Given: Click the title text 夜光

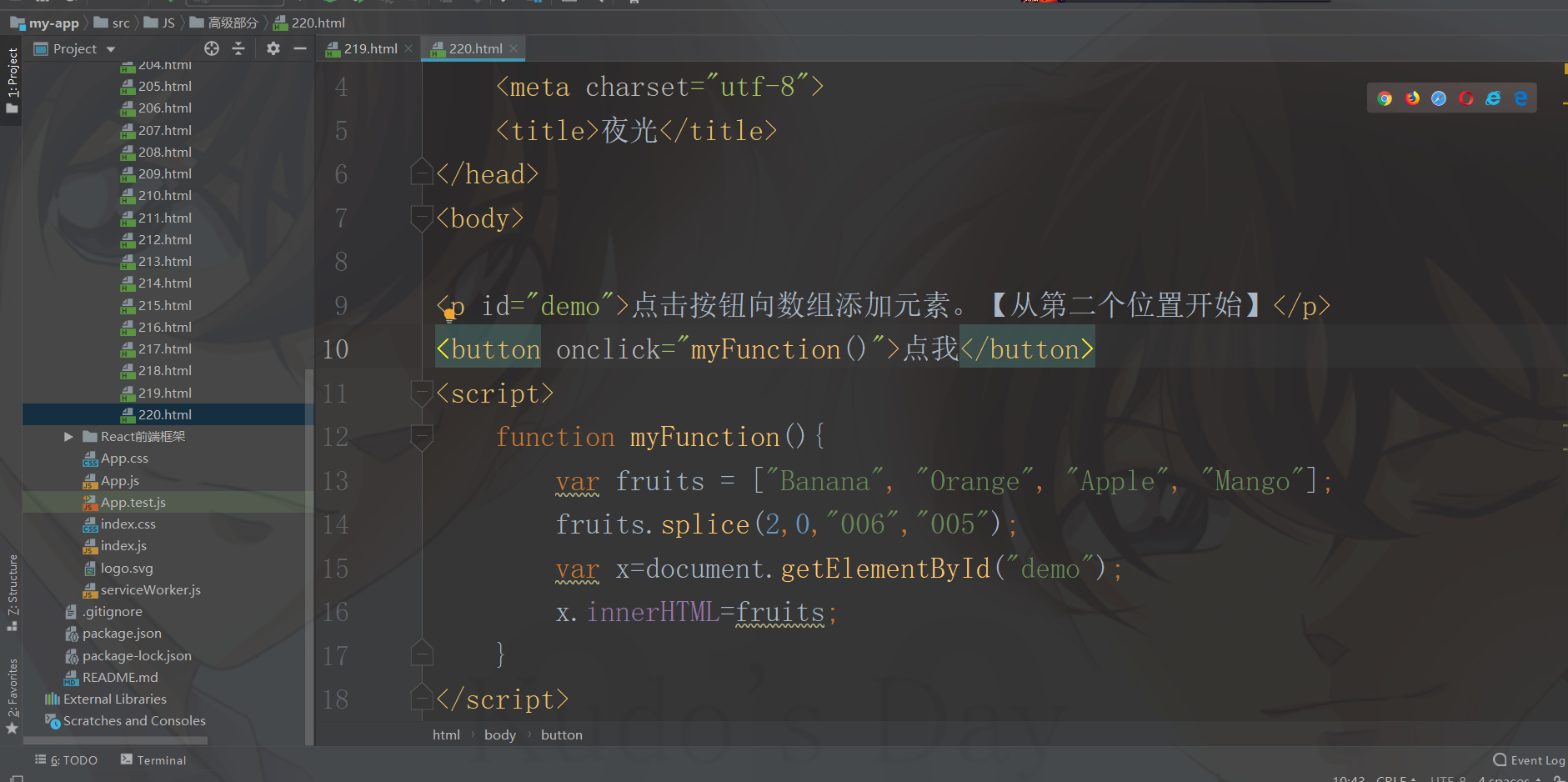Looking at the screenshot, I should click(x=629, y=131).
